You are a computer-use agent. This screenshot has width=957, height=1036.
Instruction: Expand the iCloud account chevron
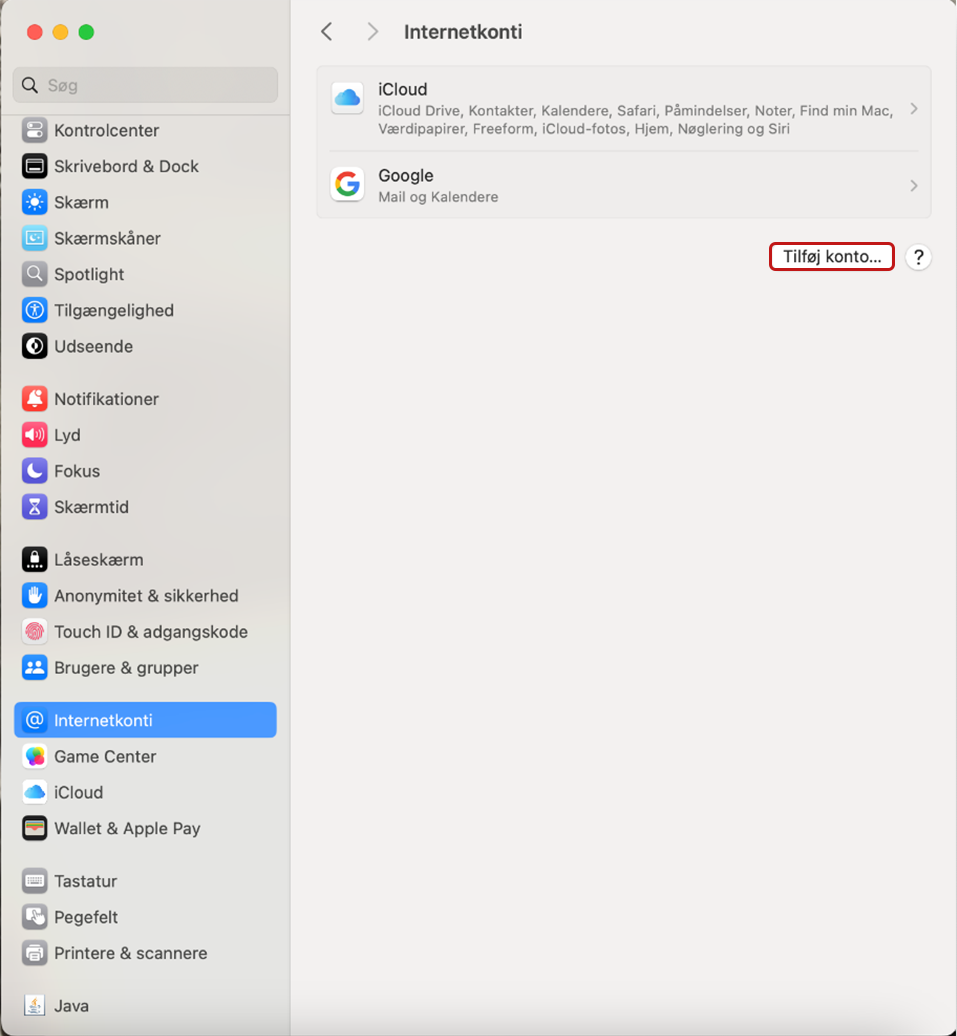point(914,108)
